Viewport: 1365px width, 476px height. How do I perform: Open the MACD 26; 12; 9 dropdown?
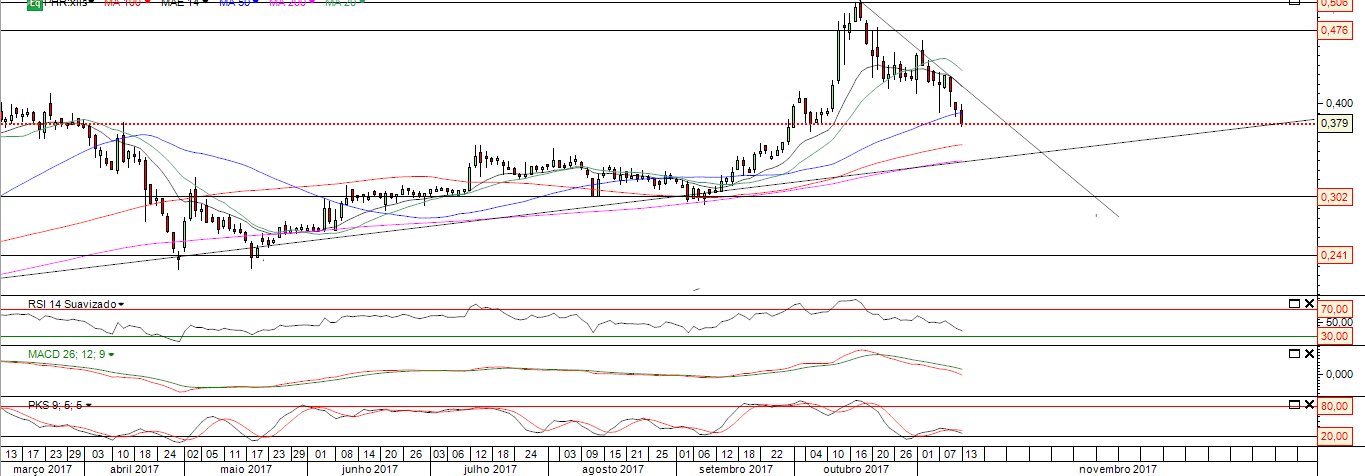(111, 354)
